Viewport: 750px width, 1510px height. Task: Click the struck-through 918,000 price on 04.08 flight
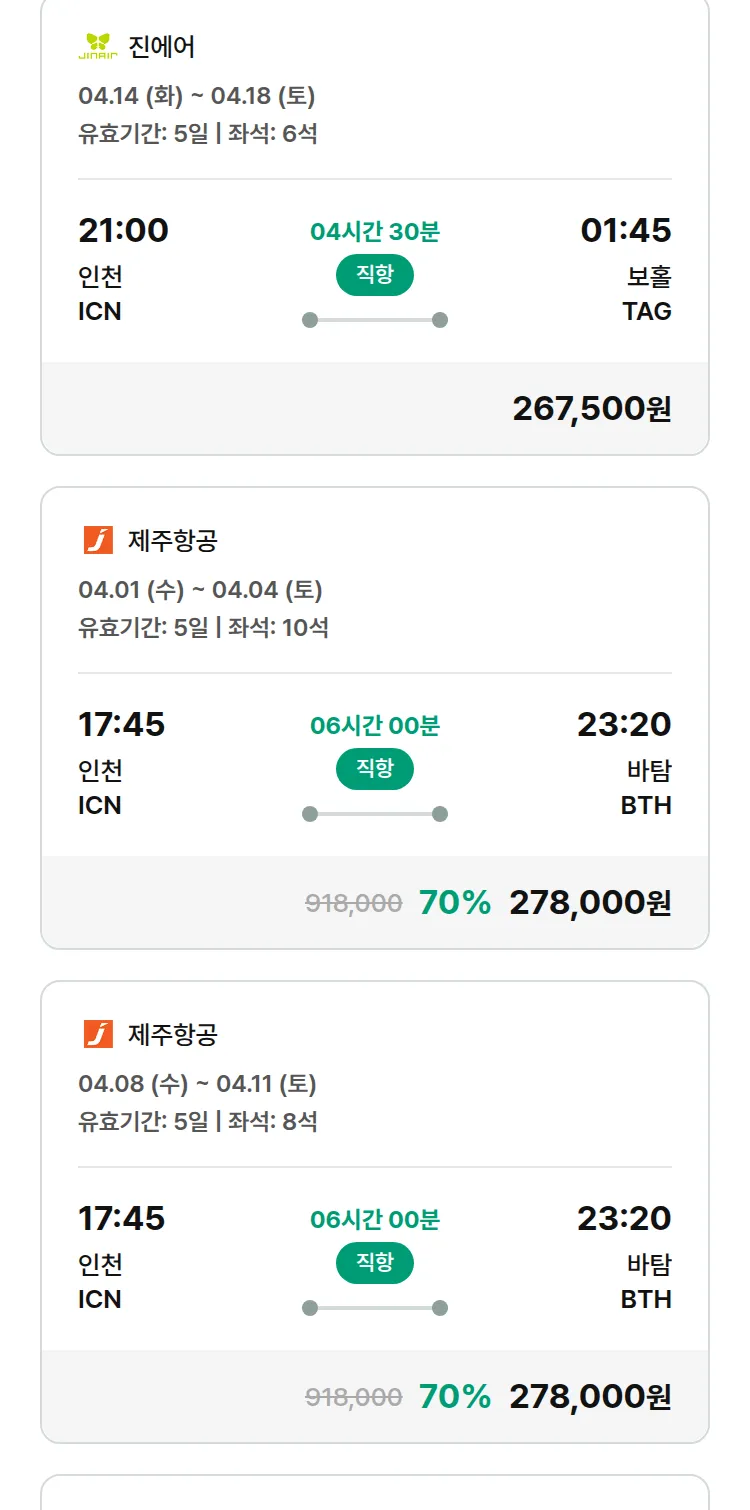coord(353,1397)
